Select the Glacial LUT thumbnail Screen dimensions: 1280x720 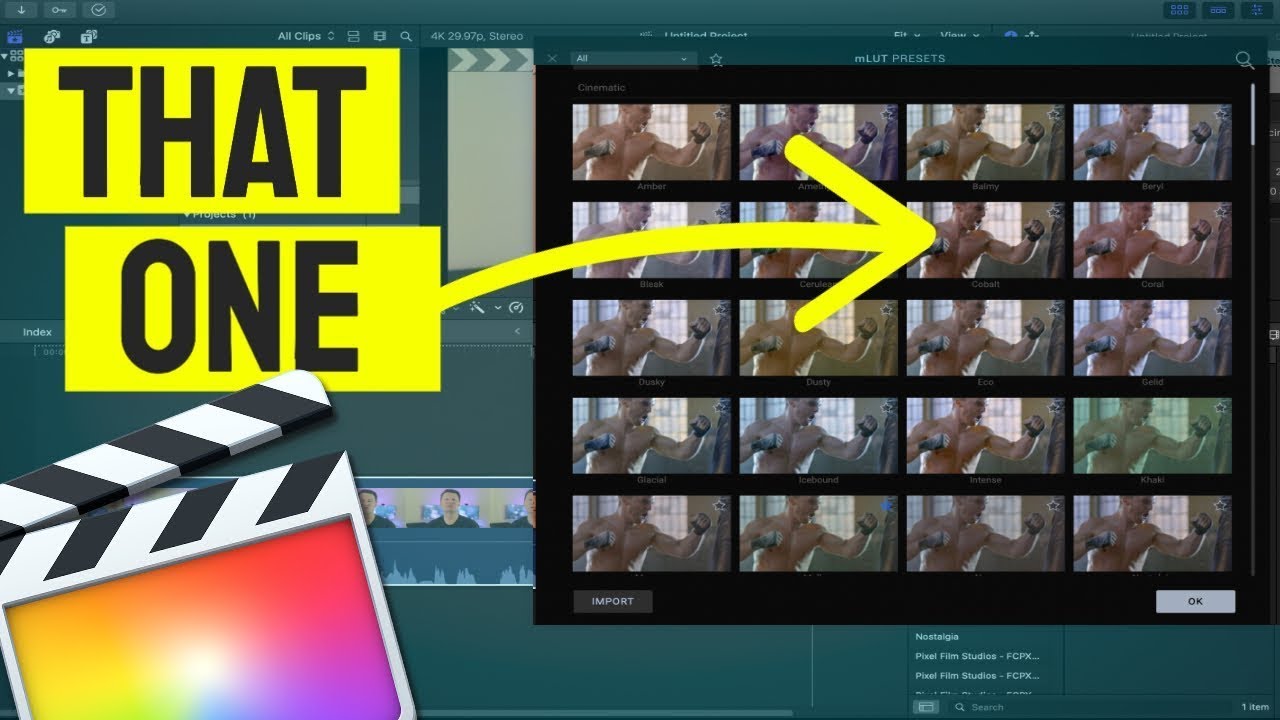[x=651, y=436]
